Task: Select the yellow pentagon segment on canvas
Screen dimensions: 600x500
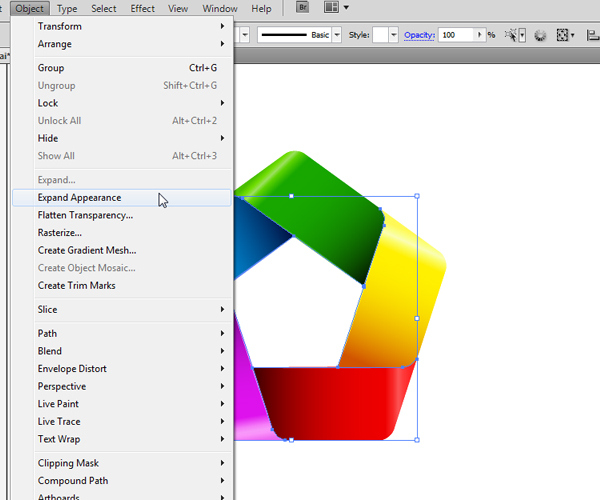Action: [398, 291]
